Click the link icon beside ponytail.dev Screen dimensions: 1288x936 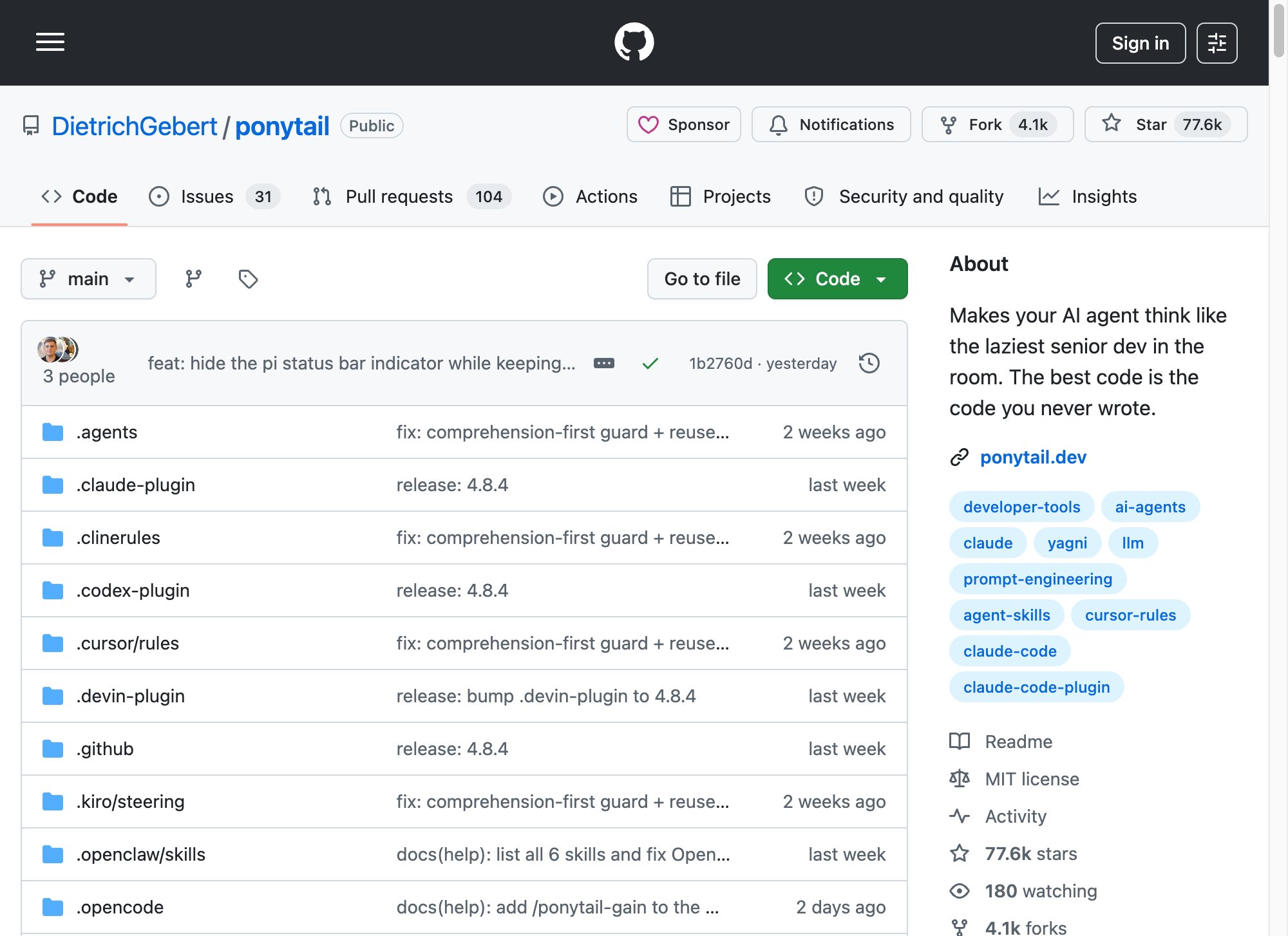pyautogui.click(x=960, y=457)
